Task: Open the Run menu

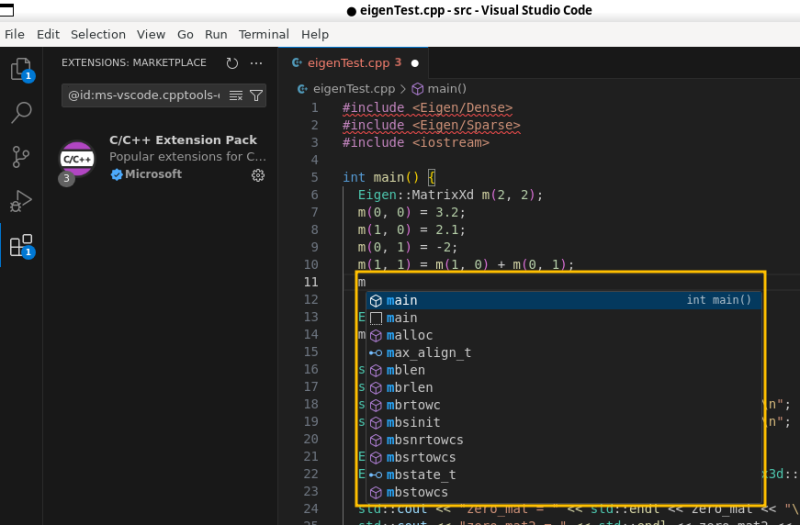Action: click(216, 35)
